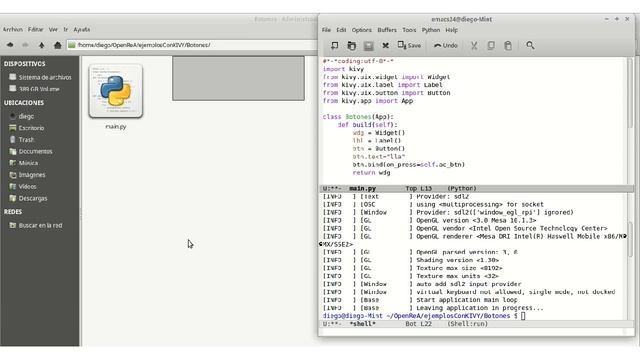Click the Save button in the Emacs toolbar
Image resolution: width=640 pixels, height=360 pixels.
click(x=409, y=45)
